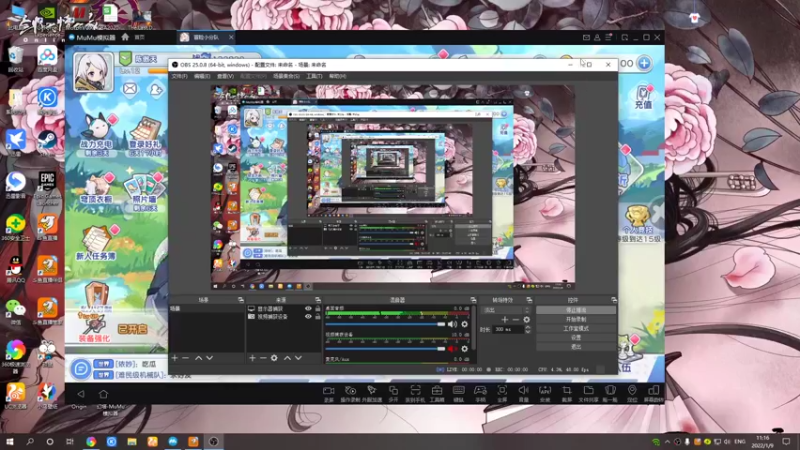Viewport: 800px width, 450px height.
Task: Open OBS 帮助(H) menu
Action: tap(337, 76)
